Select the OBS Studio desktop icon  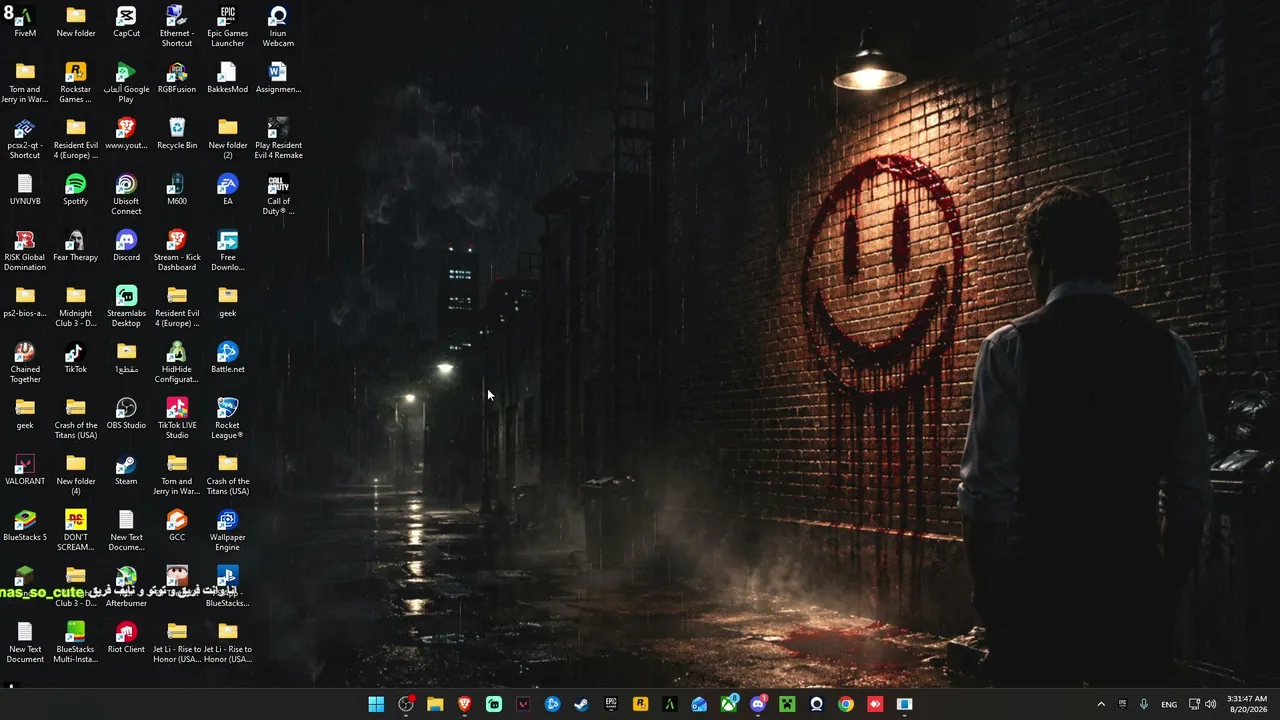[x=126, y=414]
